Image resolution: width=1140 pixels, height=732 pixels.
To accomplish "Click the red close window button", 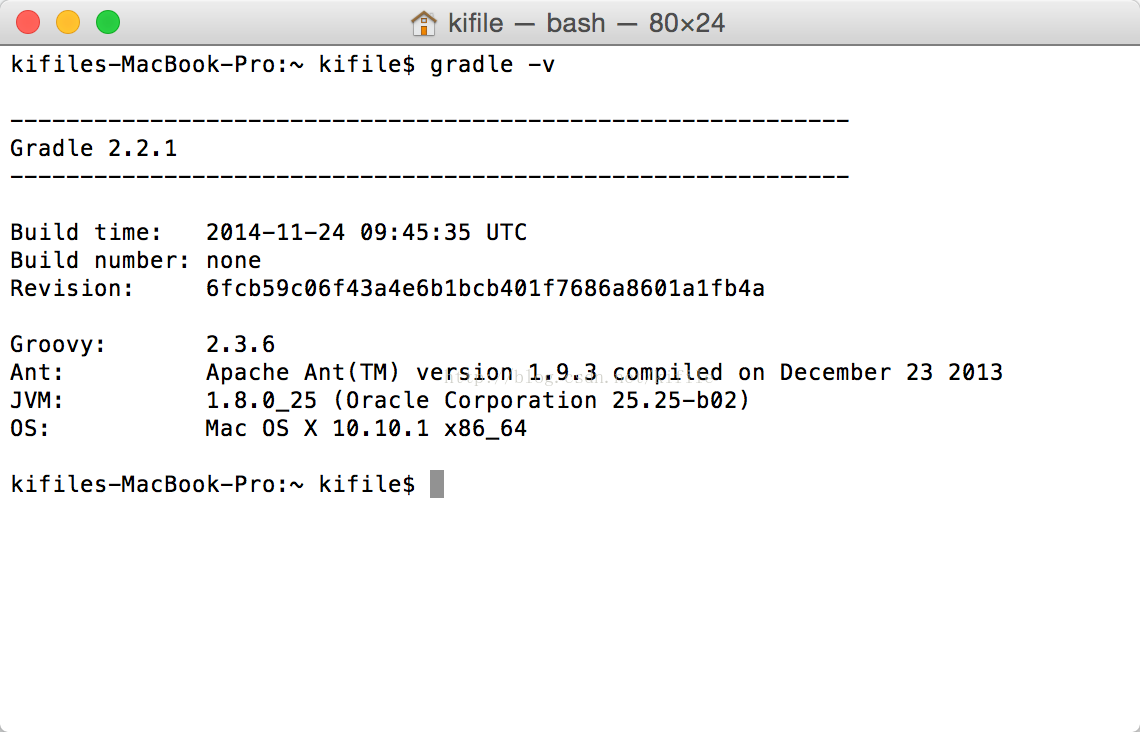I will coord(28,23).
